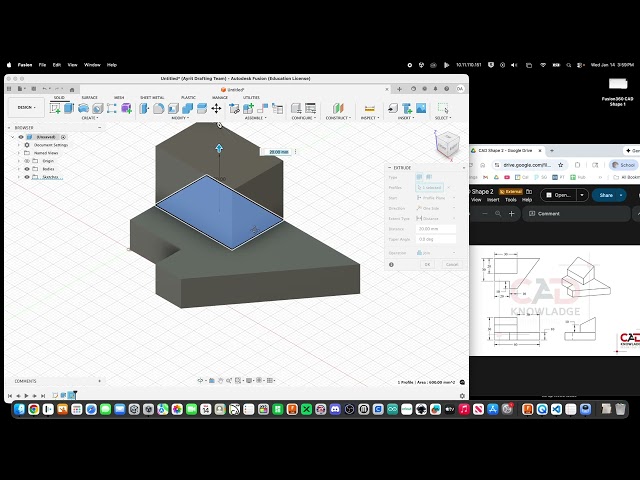
Task: Toggle visibility of the Sketches folder
Action: tap(27, 177)
